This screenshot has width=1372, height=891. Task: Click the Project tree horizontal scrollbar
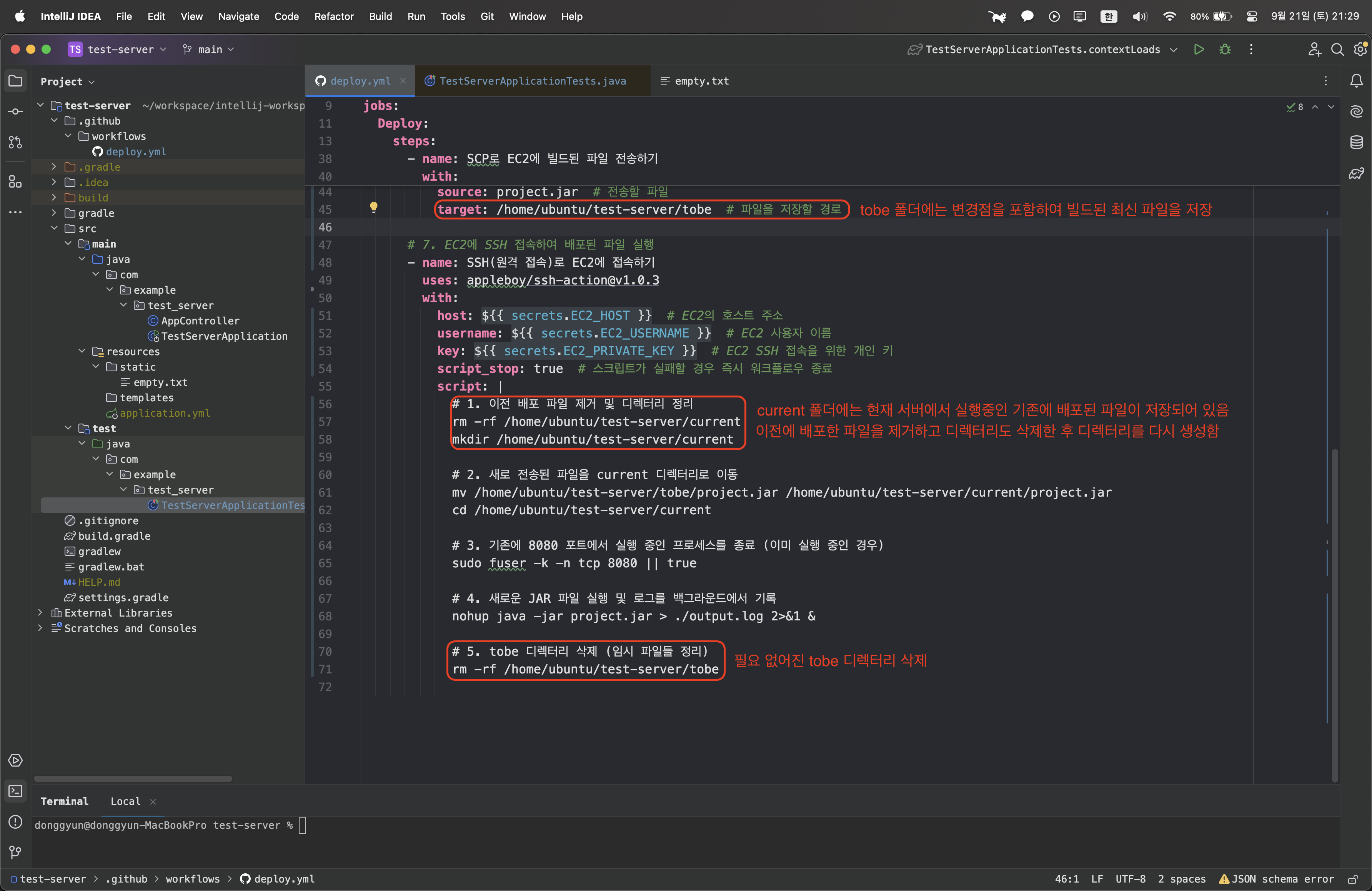(133, 779)
